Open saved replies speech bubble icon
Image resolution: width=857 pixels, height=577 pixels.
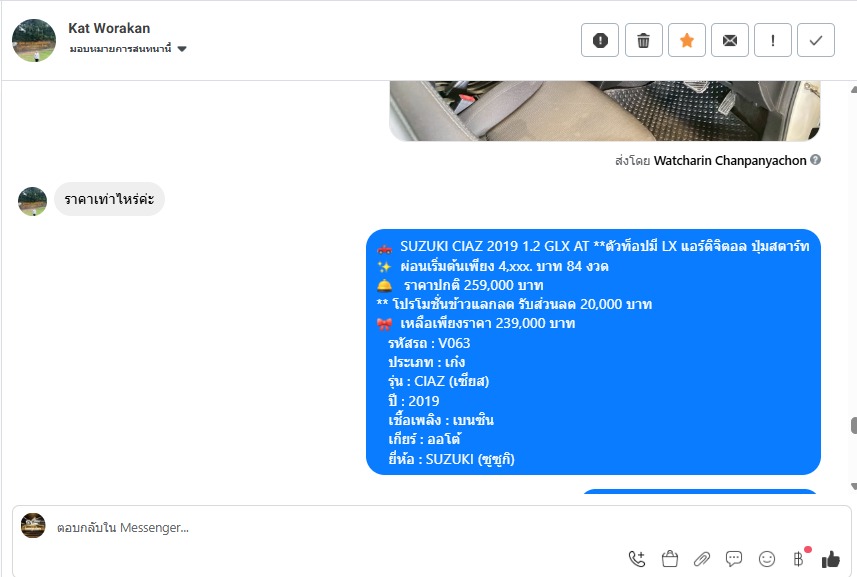[734, 558]
